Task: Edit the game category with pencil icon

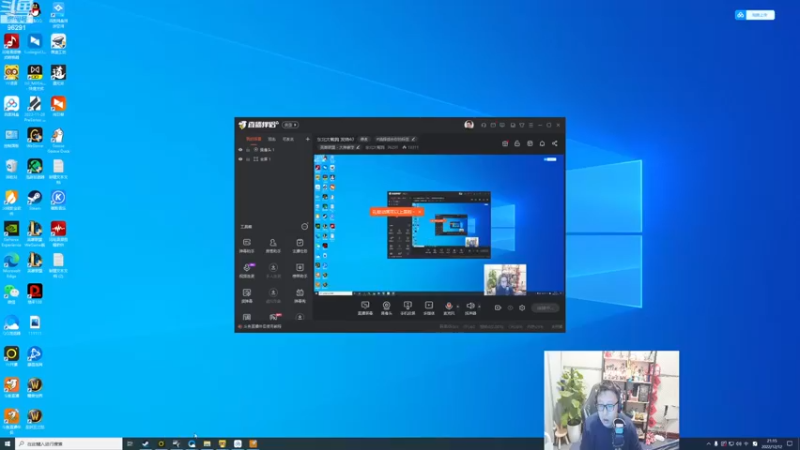Action: point(358,147)
